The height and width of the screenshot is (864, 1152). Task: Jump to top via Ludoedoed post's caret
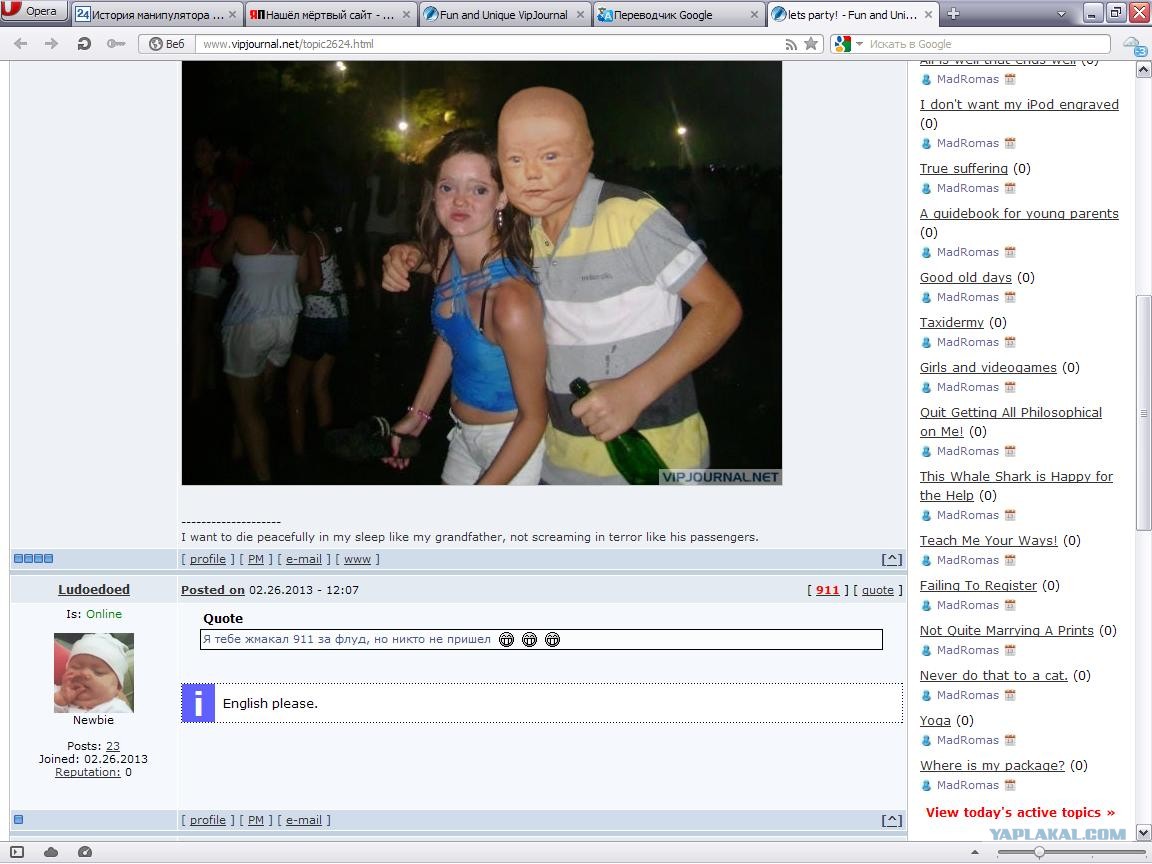[x=891, y=820]
